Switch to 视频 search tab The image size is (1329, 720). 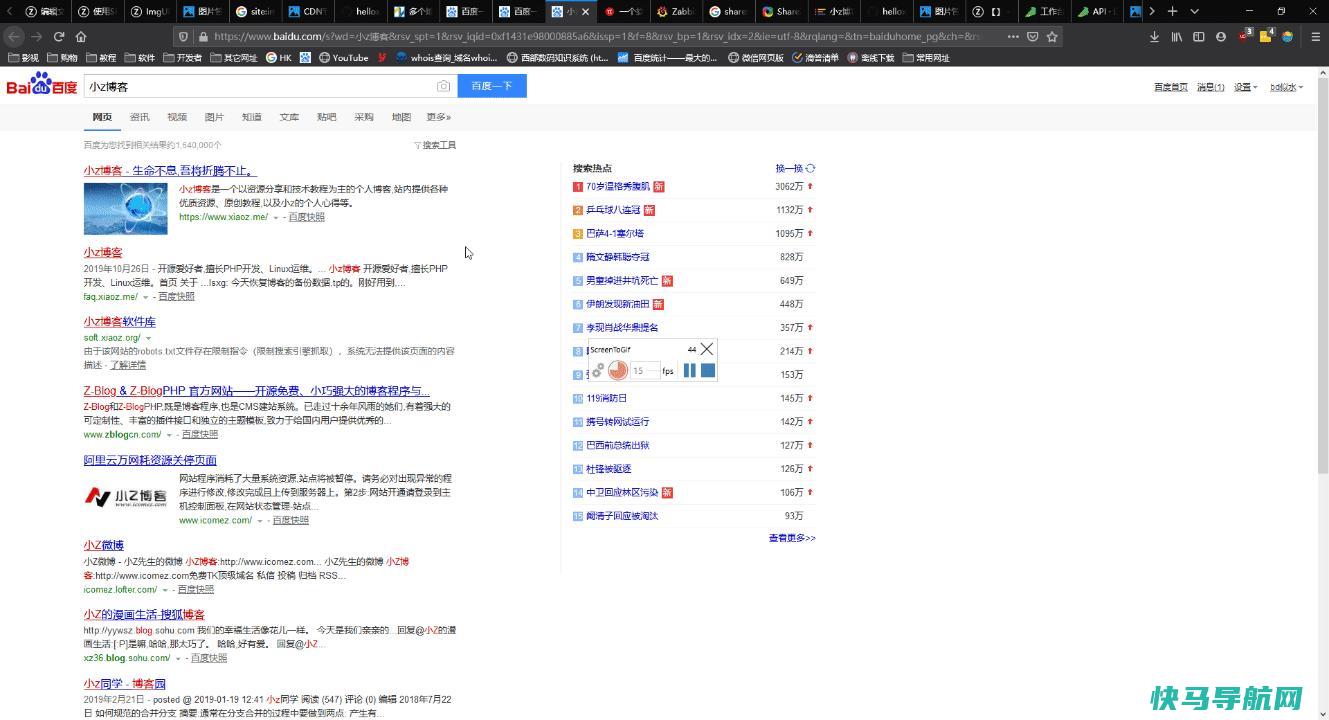(177, 117)
